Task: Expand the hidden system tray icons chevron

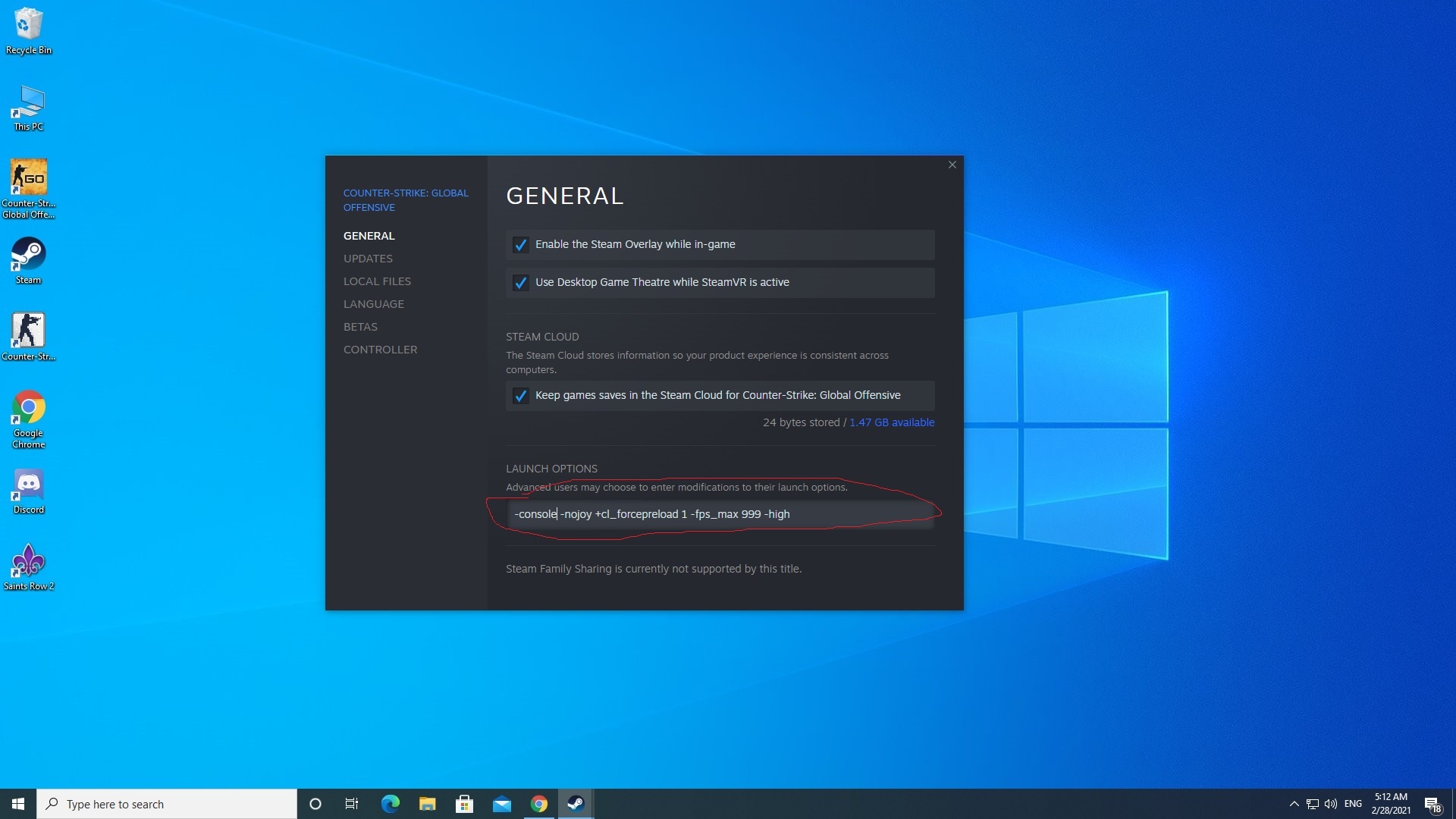Action: (x=1294, y=804)
